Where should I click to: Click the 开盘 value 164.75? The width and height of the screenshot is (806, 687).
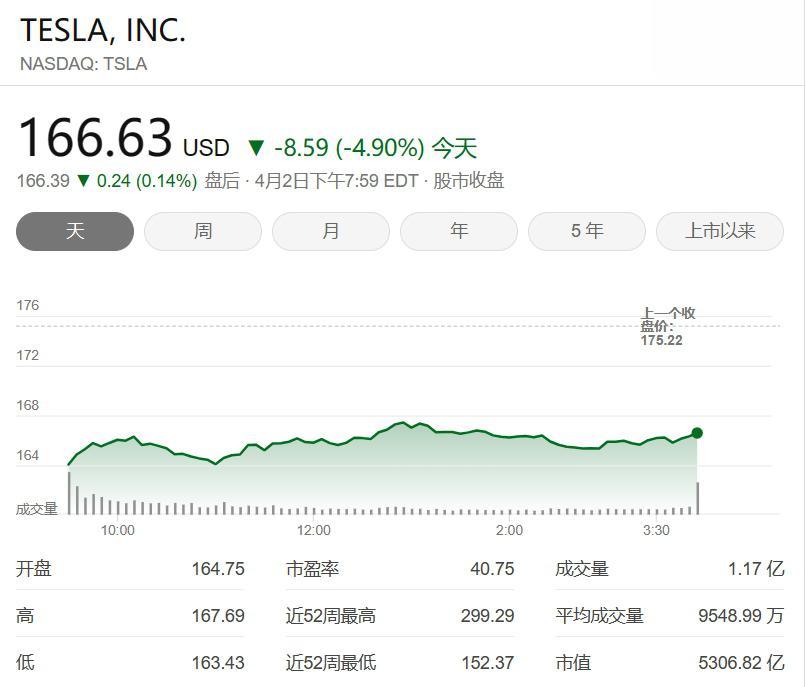pos(218,569)
